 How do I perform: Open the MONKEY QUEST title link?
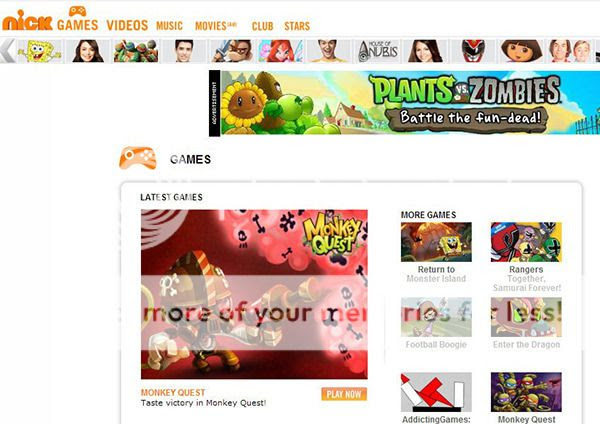pyautogui.click(x=173, y=392)
